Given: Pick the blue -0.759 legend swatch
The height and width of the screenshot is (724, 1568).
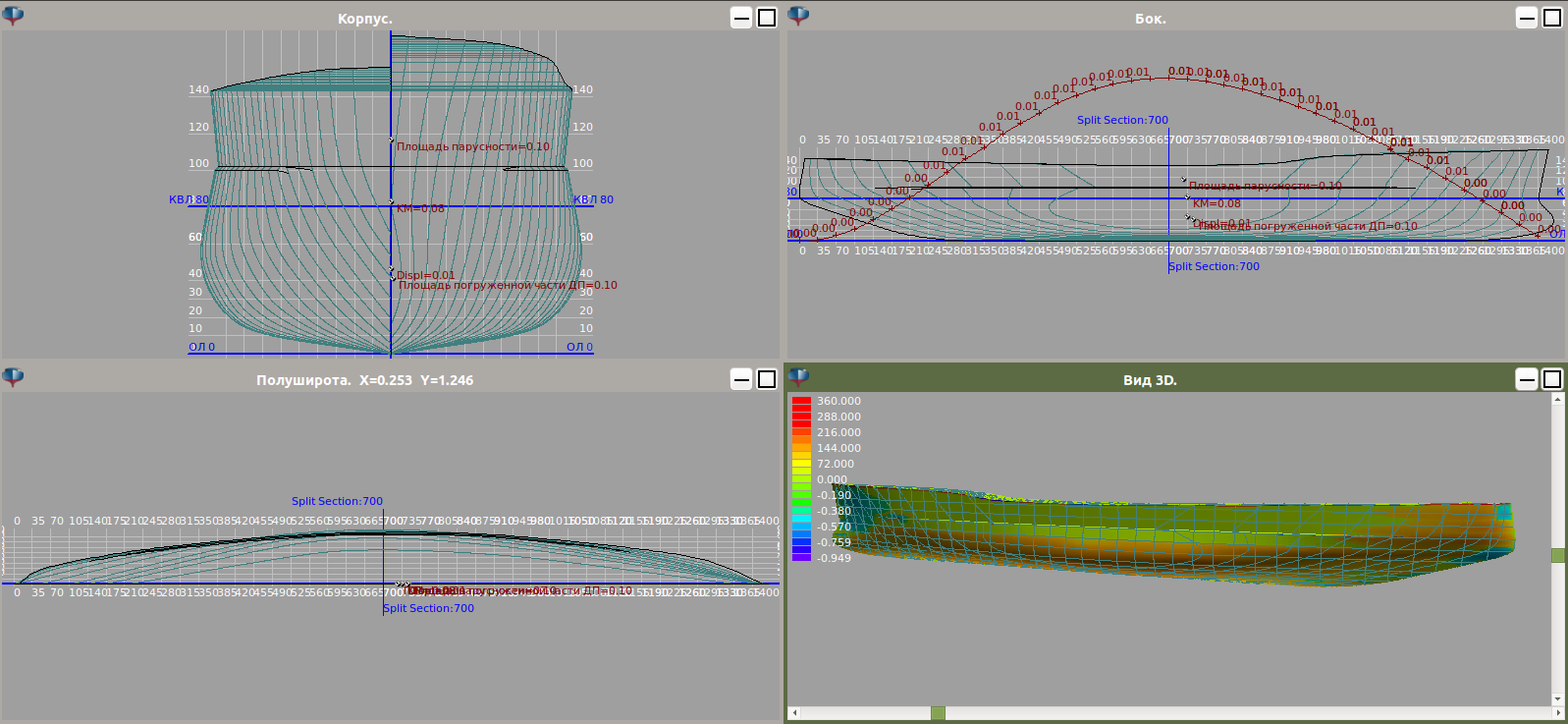Looking at the screenshot, I should [801, 542].
